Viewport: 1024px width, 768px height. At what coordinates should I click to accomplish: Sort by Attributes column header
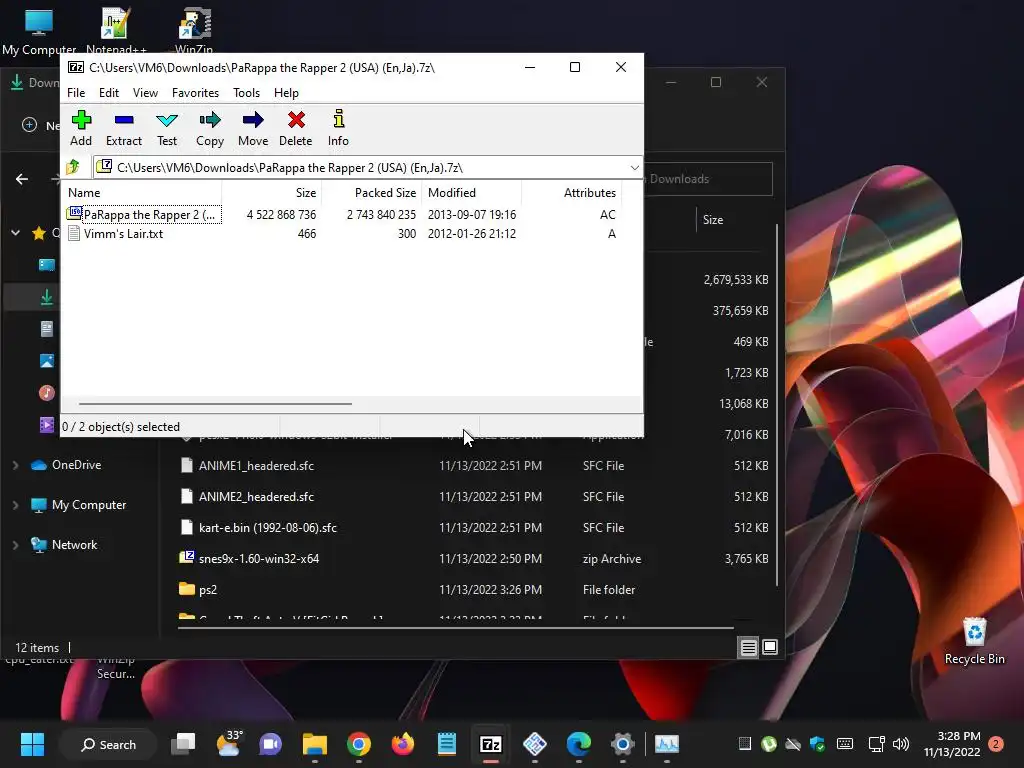click(x=571, y=193)
